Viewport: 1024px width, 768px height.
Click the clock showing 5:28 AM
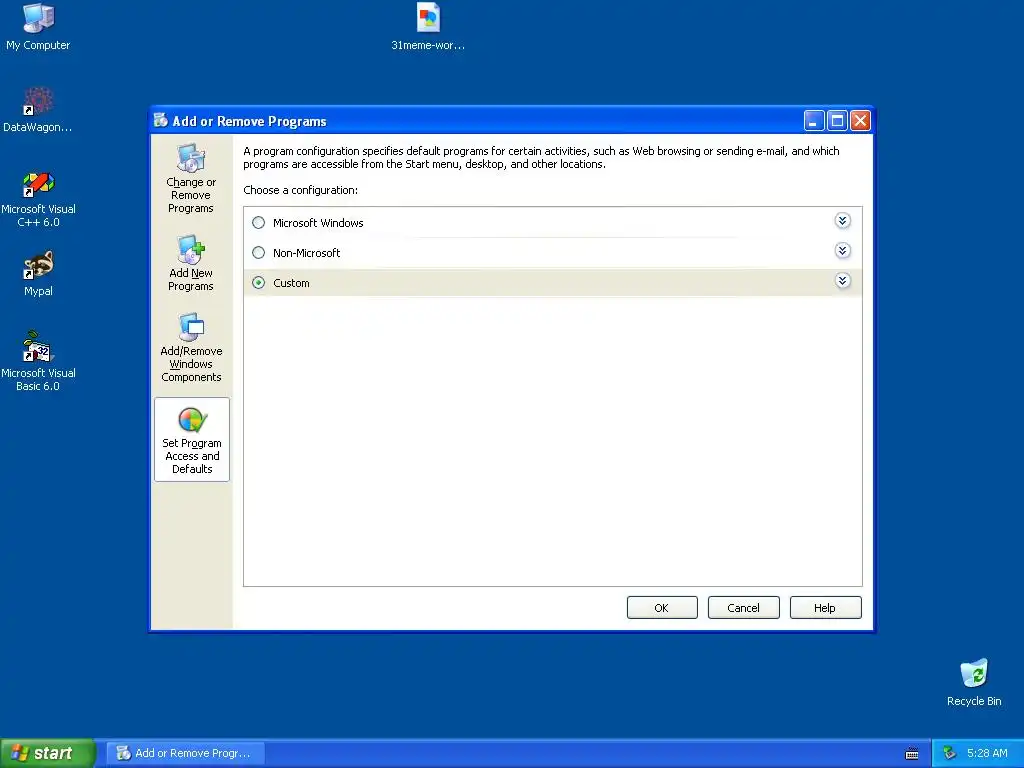coord(987,753)
